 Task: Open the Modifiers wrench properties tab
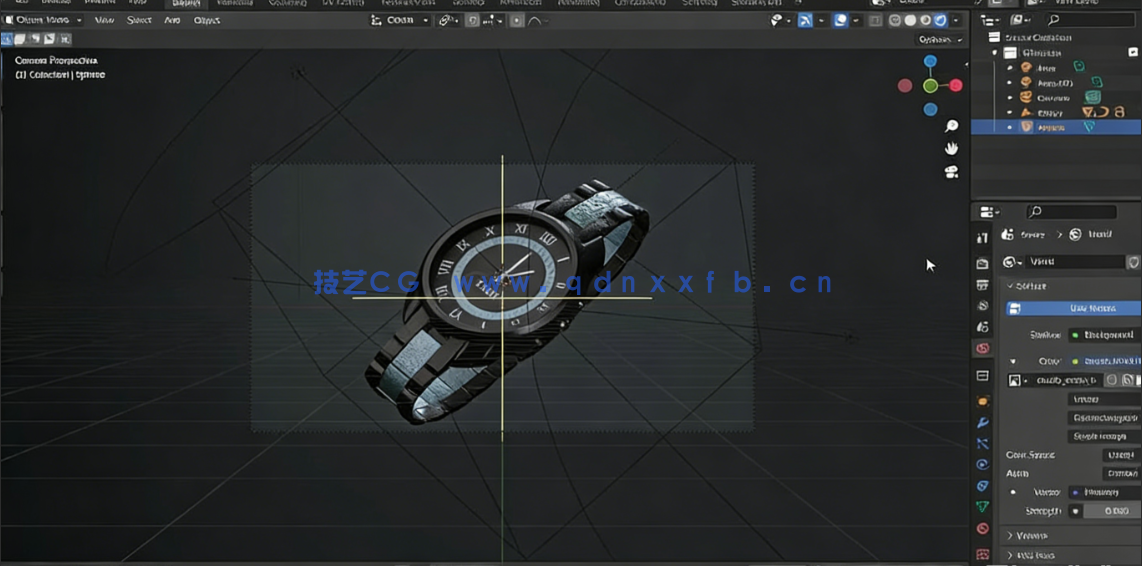[x=982, y=422]
